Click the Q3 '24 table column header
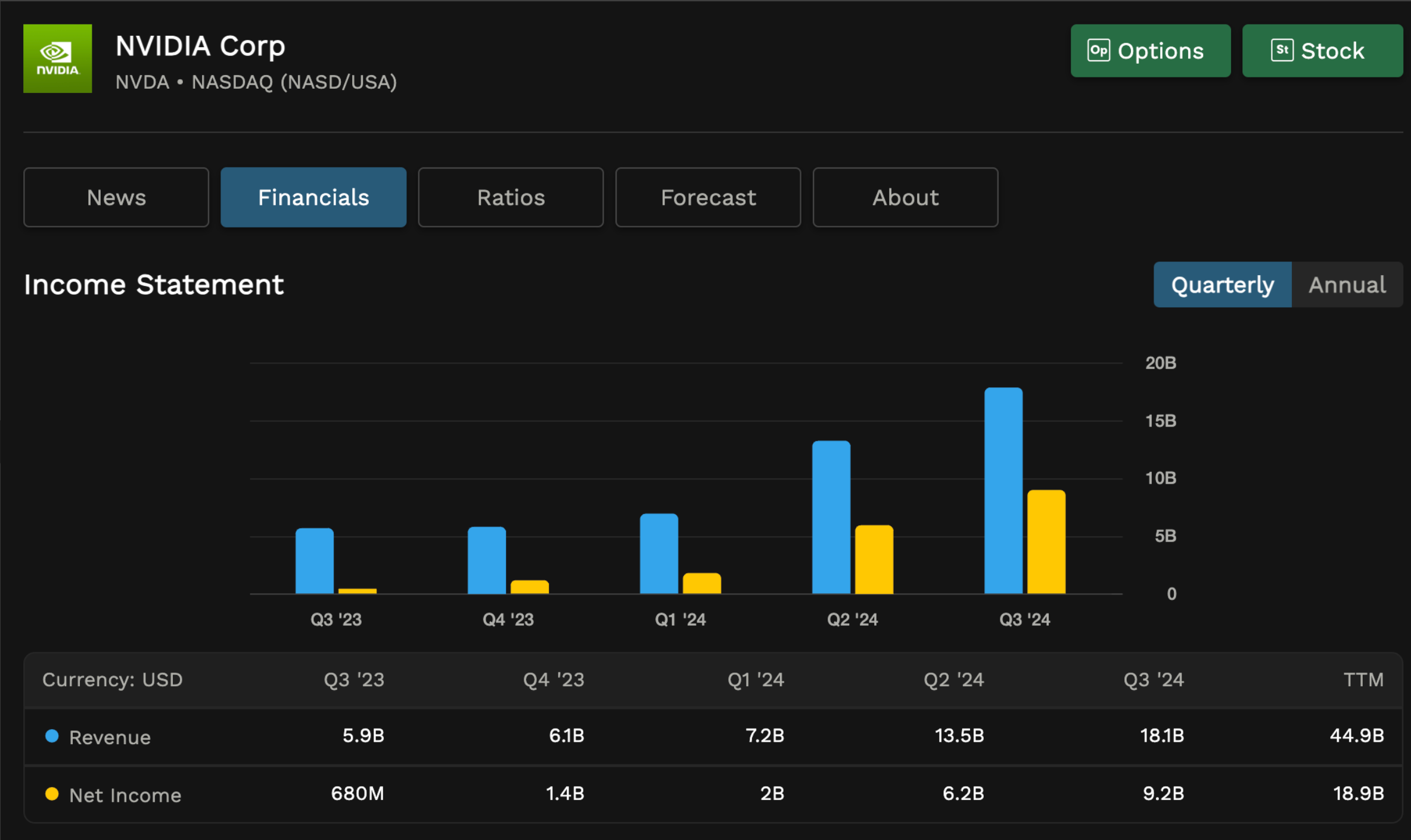 (1154, 680)
